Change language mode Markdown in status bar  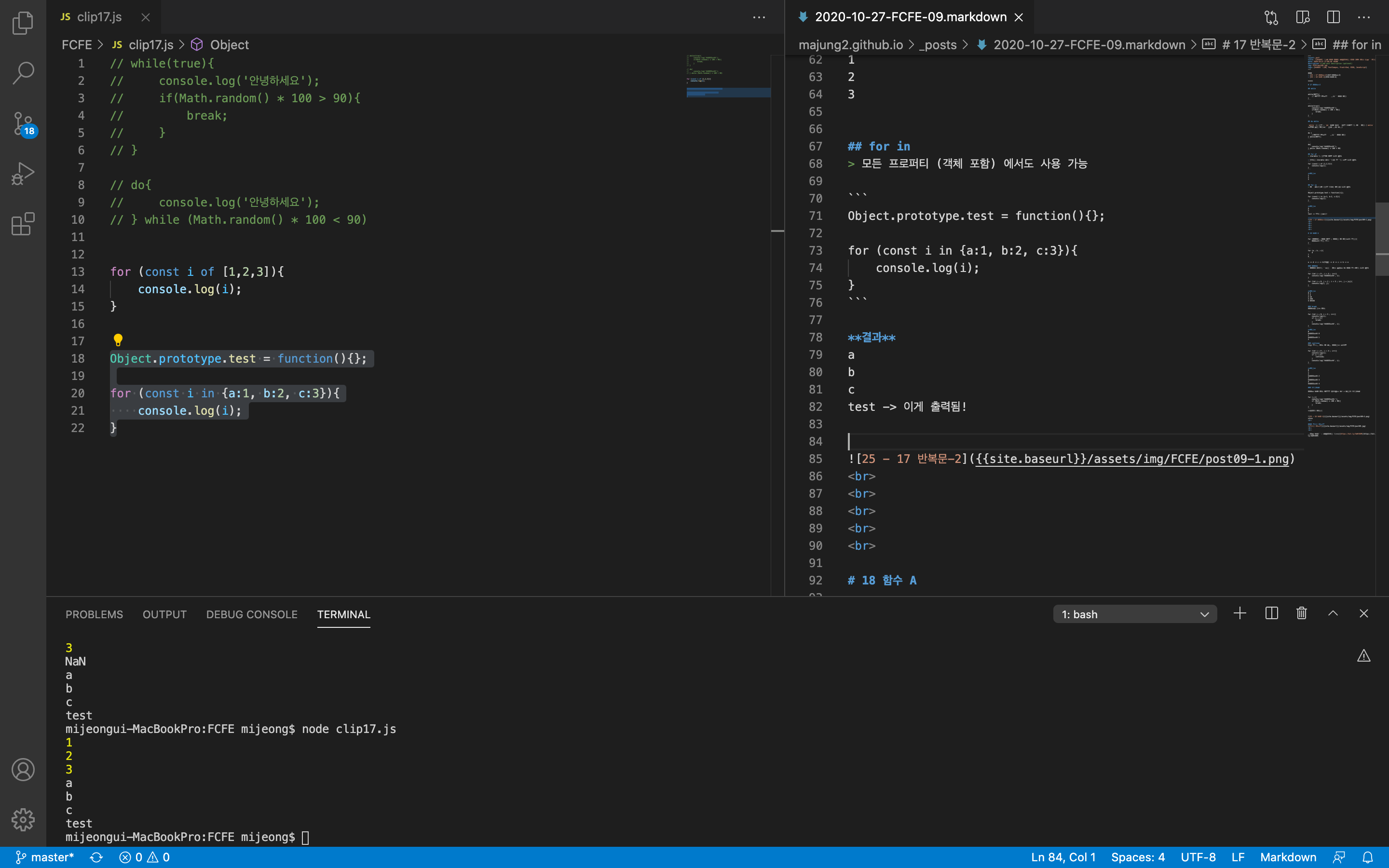point(1288,857)
